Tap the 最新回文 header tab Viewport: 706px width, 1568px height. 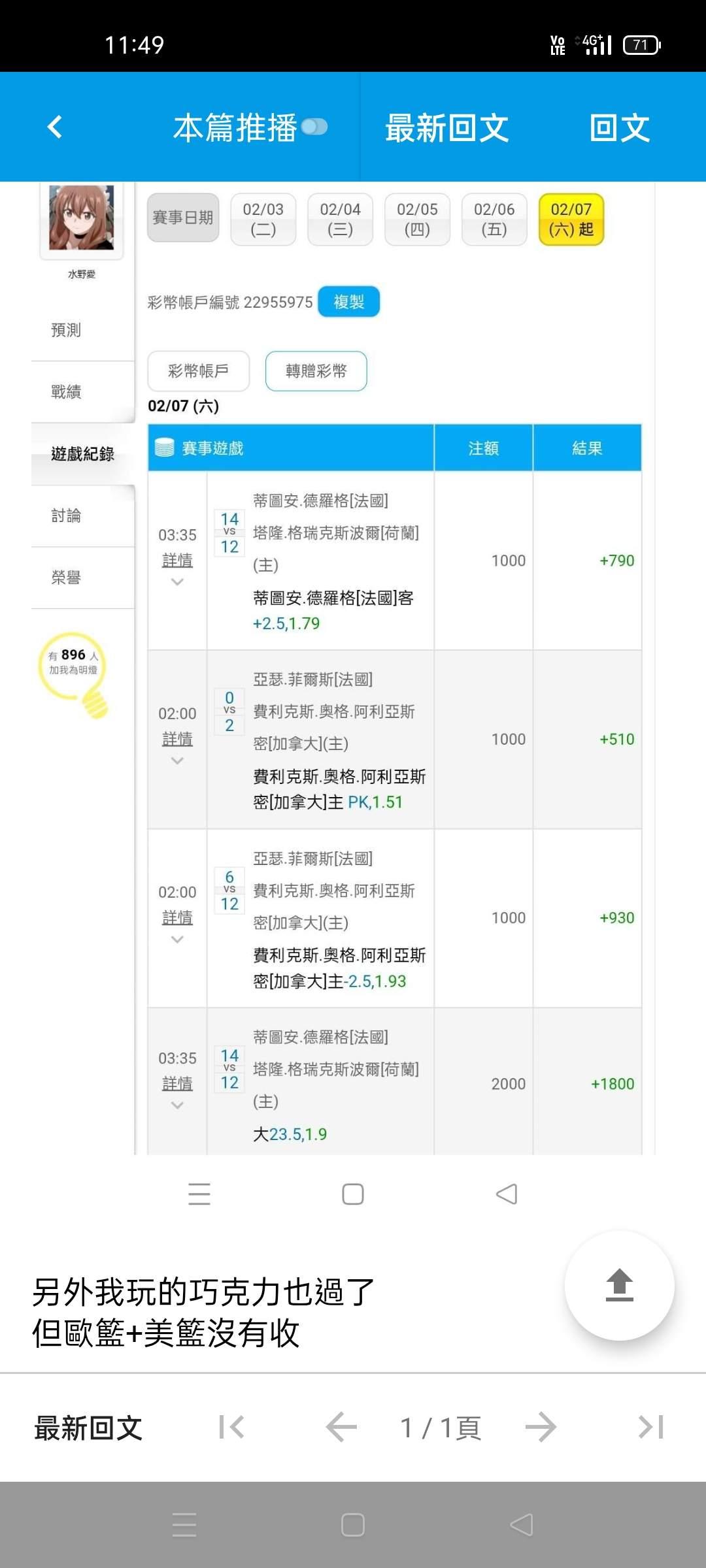click(447, 127)
